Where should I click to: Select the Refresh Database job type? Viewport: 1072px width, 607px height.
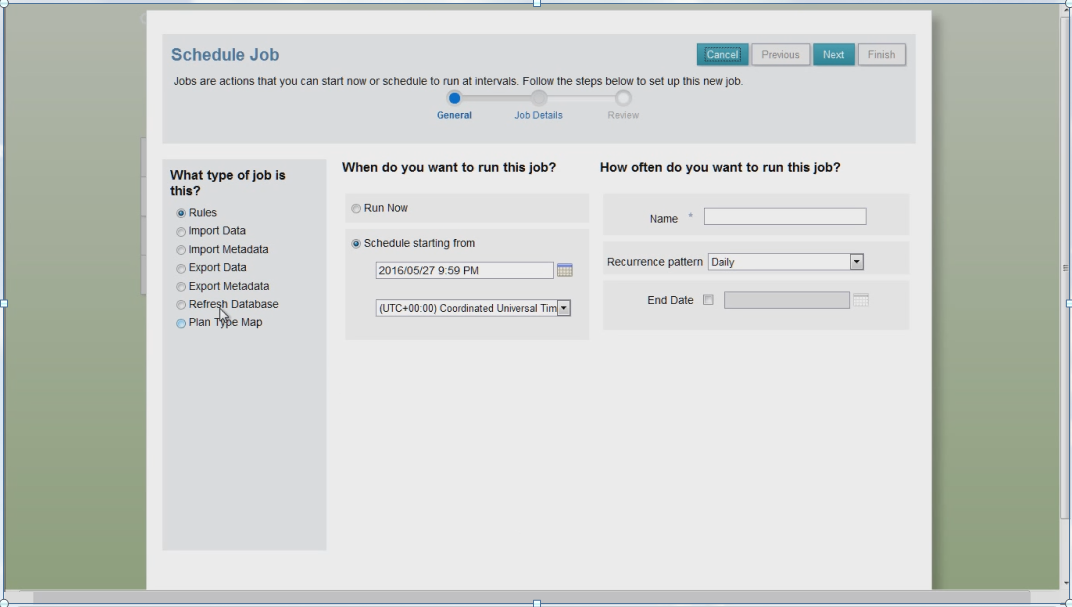[181, 305]
